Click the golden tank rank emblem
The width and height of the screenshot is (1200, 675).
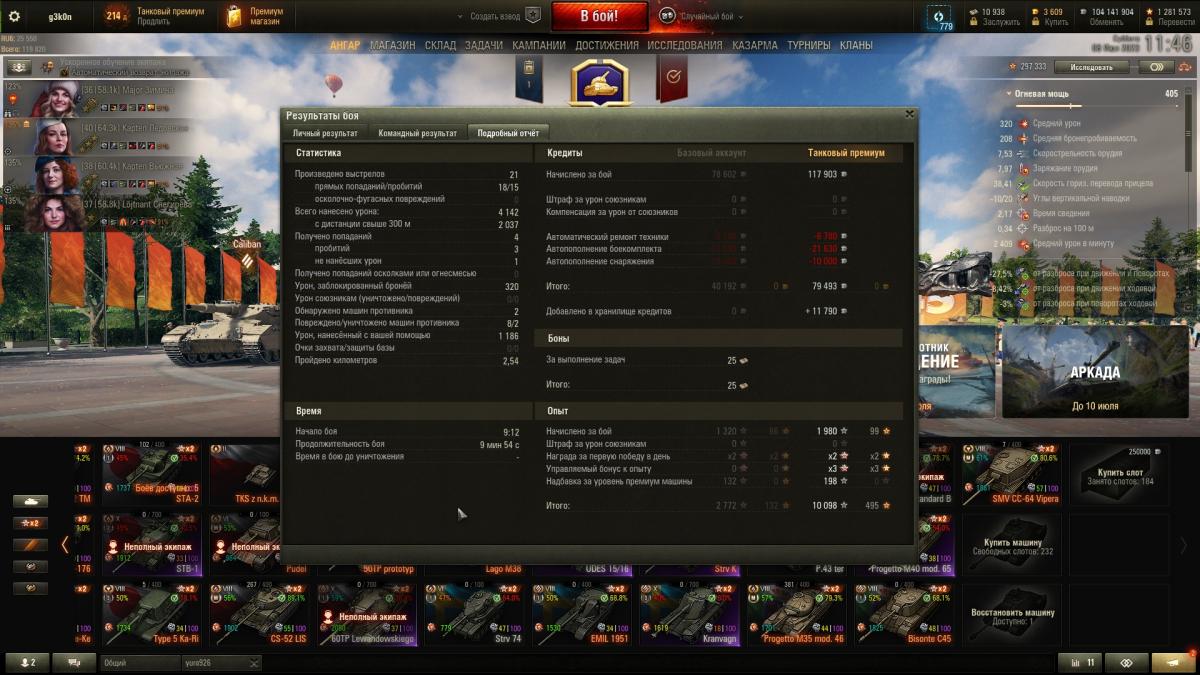coord(600,82)
